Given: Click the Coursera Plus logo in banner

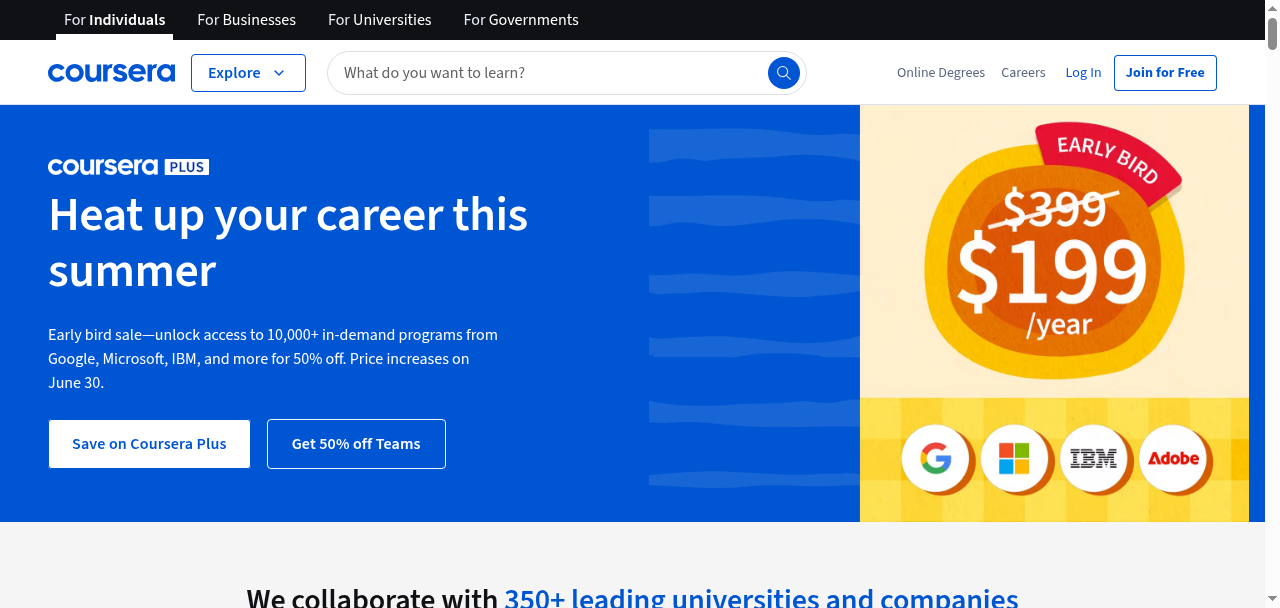Looking at the screenshot, I should (128, 167).
